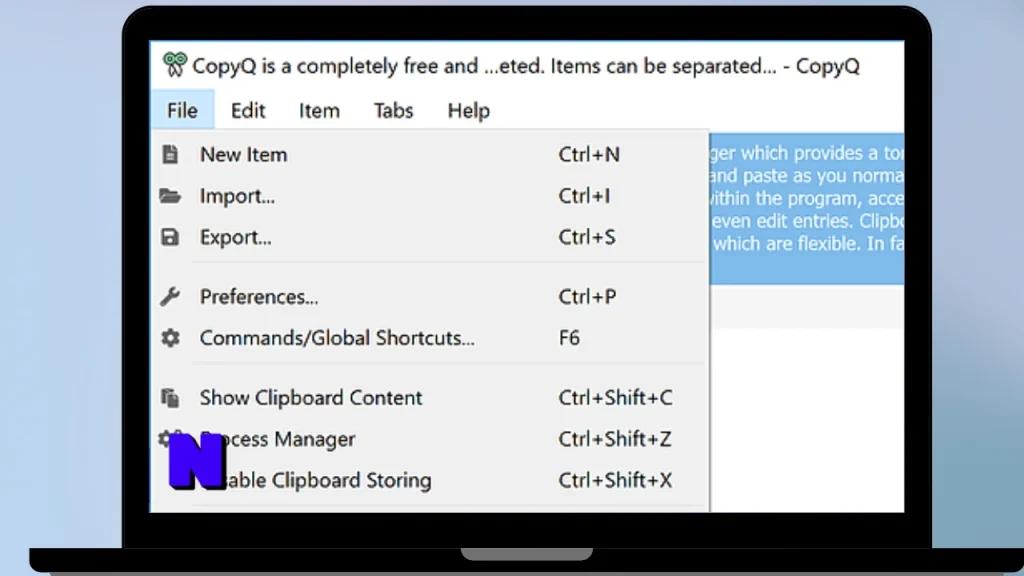Image resolution: width=1024 pixels, height=576 pixels.
Task: Click the Ctrl+Shift+X shortcut text
Action: pos(615,480)
